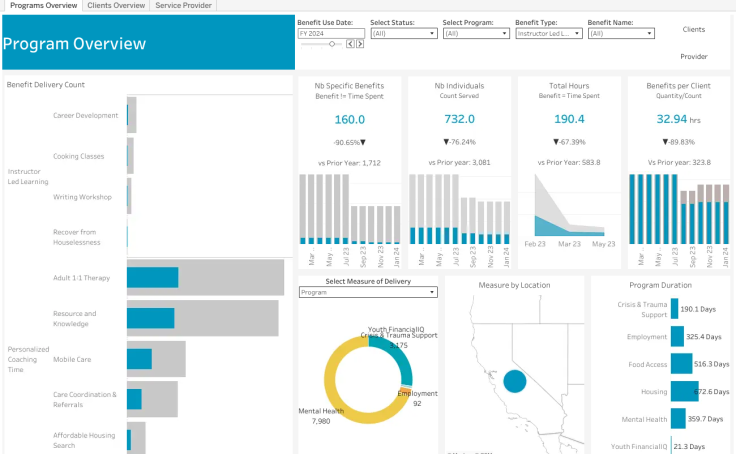Click the -67.39% change indicator

[569, 142]
